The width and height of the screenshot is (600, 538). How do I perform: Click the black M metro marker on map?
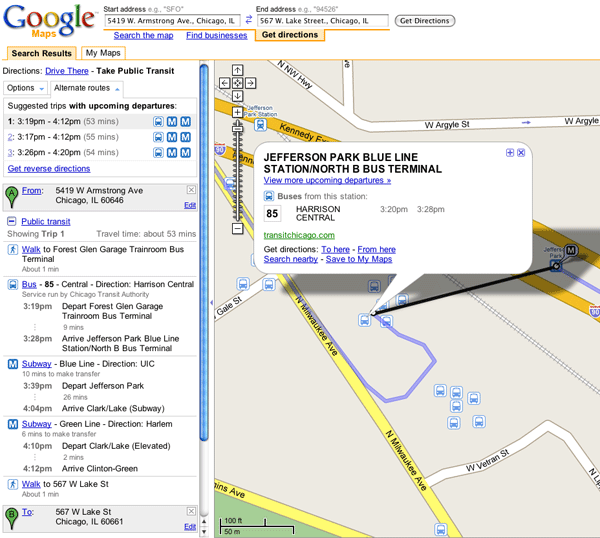click(x=571, y=250)
